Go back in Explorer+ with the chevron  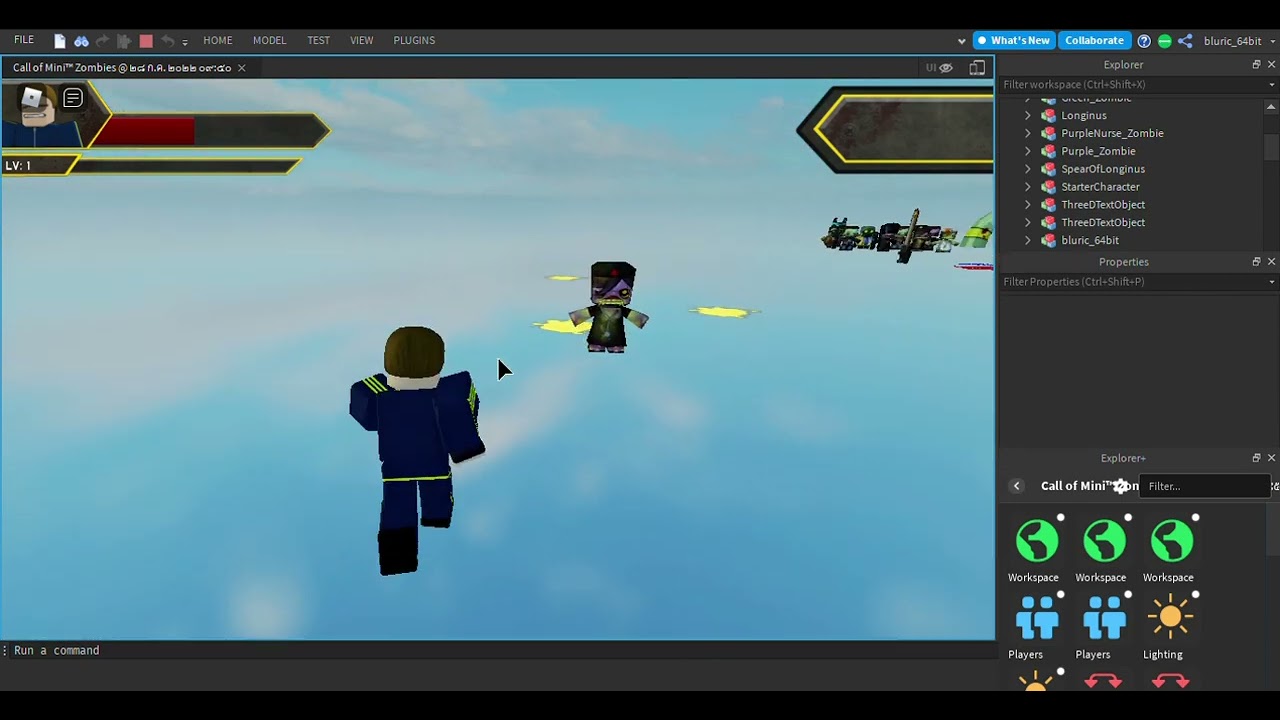click(1016, 486)
